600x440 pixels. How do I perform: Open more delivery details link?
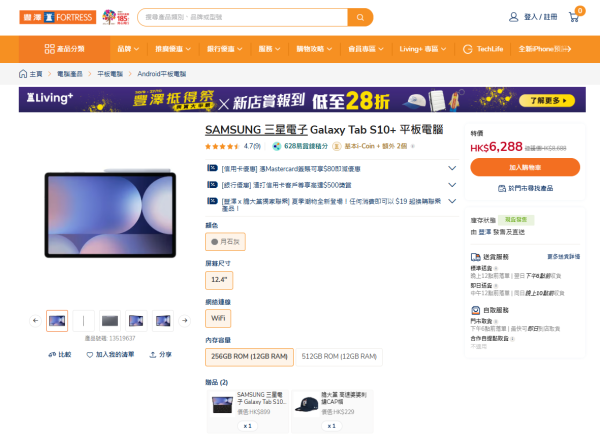click(x=563, y=257)
